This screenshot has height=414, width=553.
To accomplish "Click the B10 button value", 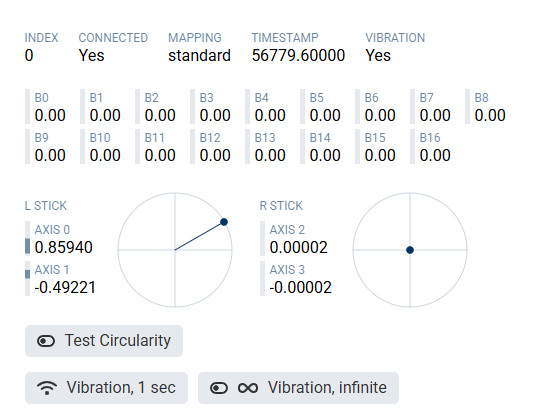I will click(105, 156).
